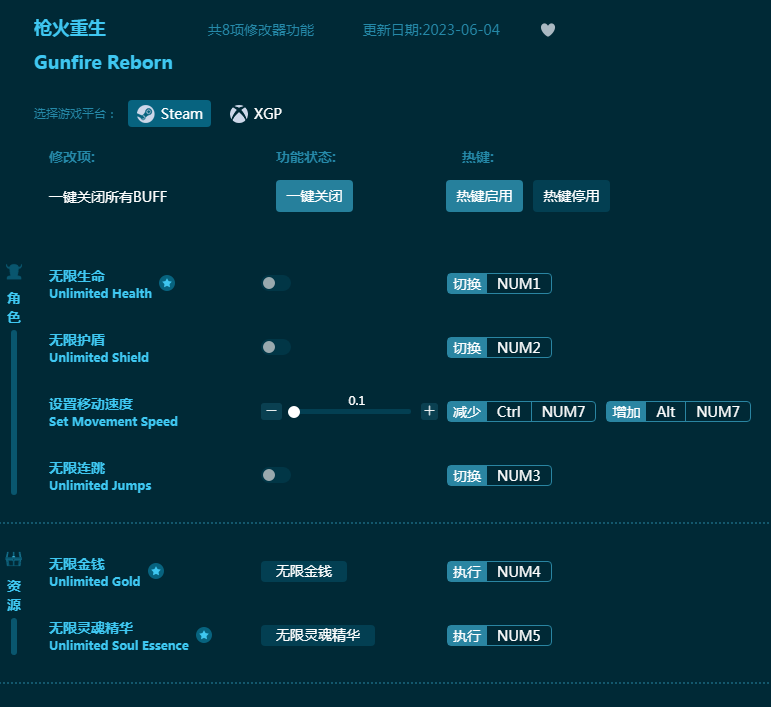Click the plus button for movement speed

click(429, 411)
